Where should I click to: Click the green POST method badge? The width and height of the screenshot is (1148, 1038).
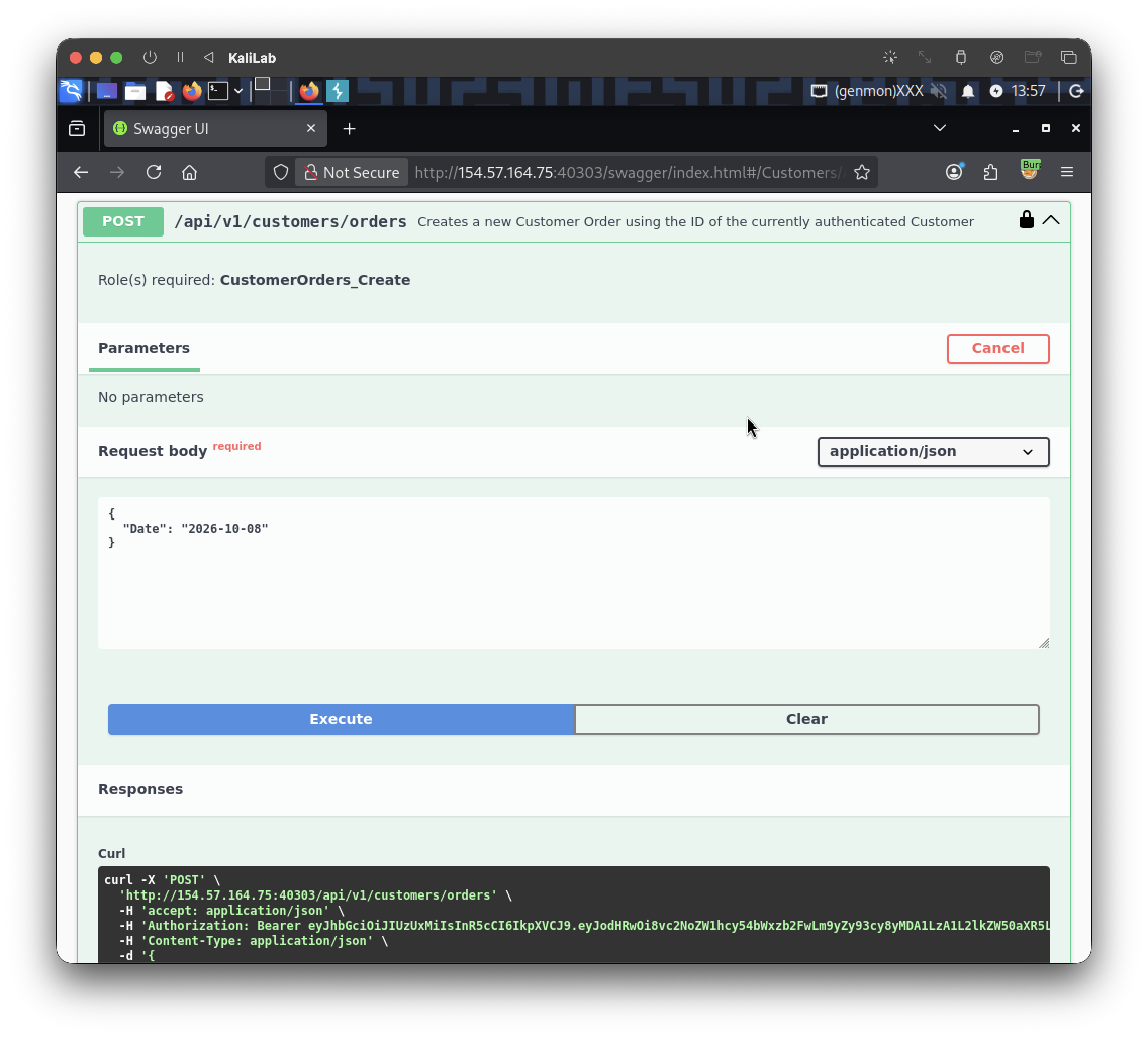click(x=123, y=221)
